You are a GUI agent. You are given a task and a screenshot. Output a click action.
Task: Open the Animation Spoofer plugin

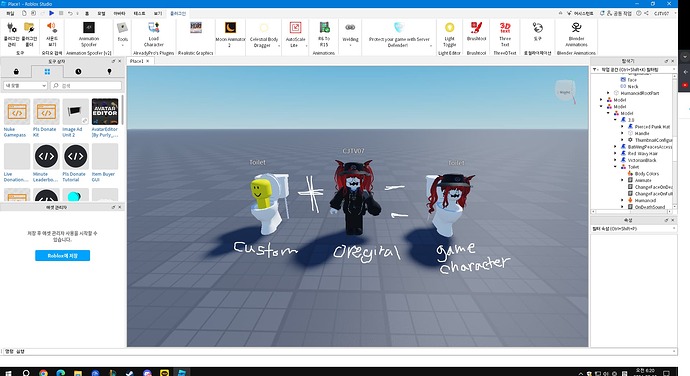click(89, 34)
